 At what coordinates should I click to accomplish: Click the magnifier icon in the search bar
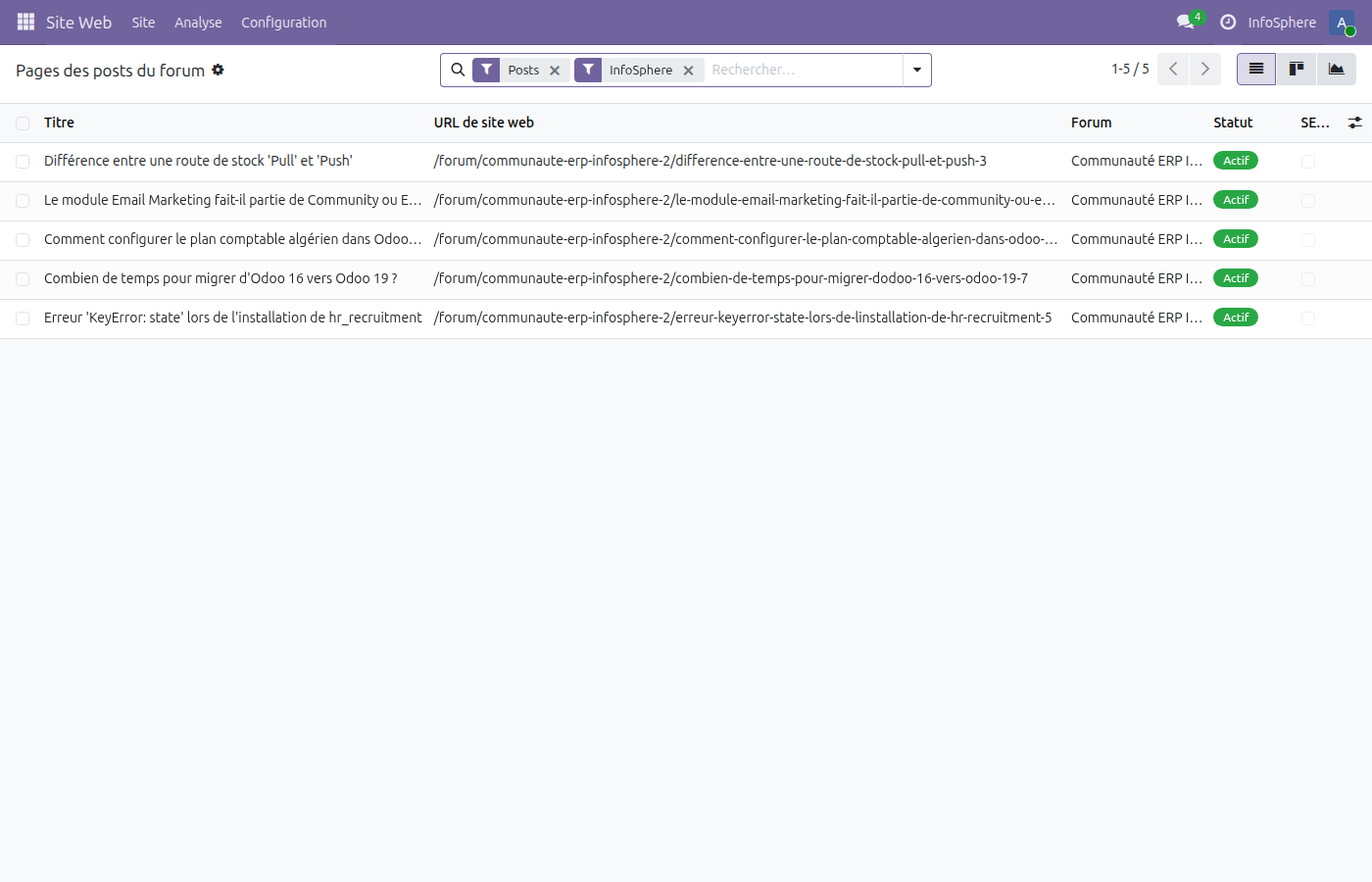click(458, 70)
